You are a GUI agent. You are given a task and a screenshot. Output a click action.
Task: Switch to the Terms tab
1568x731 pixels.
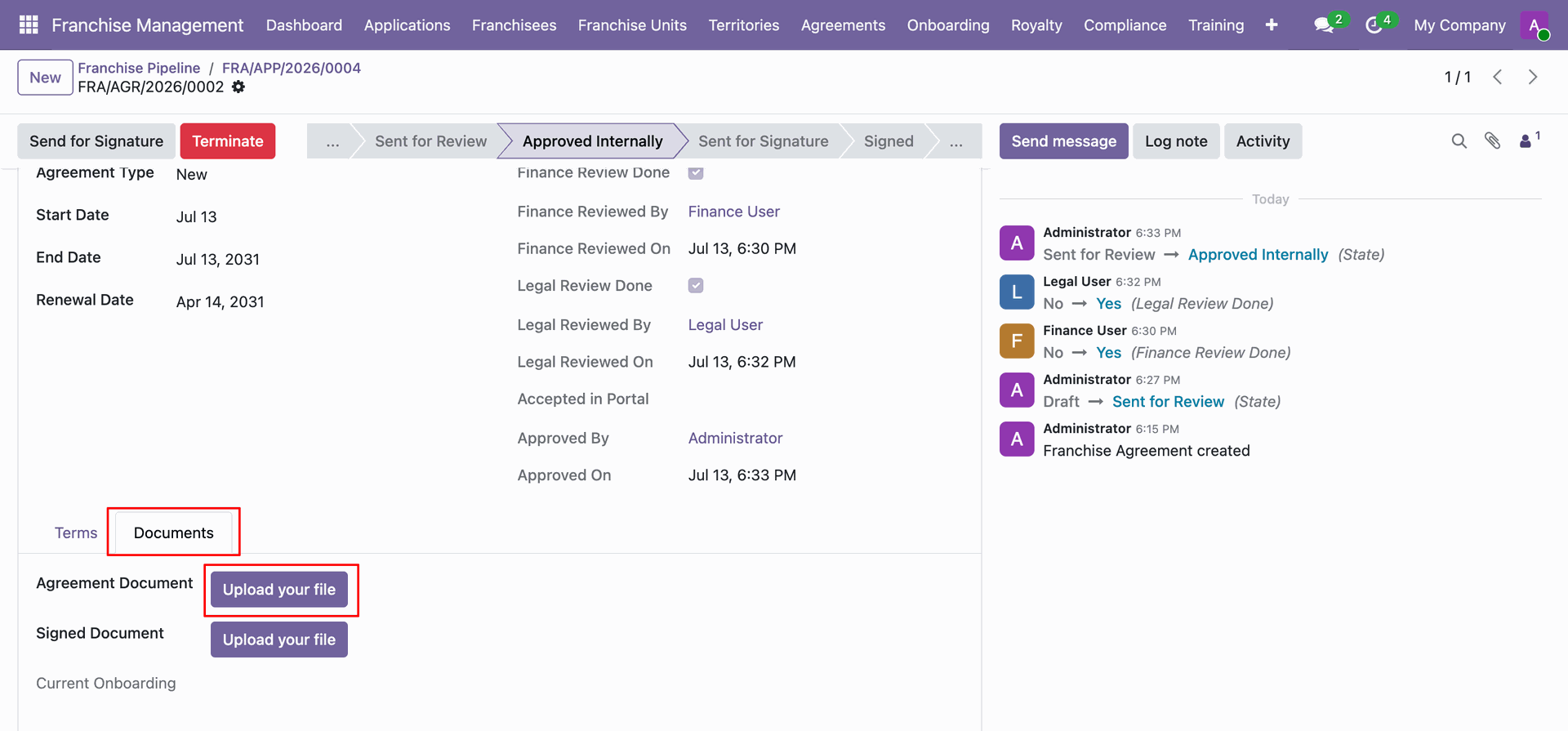[x=76, y=533]
